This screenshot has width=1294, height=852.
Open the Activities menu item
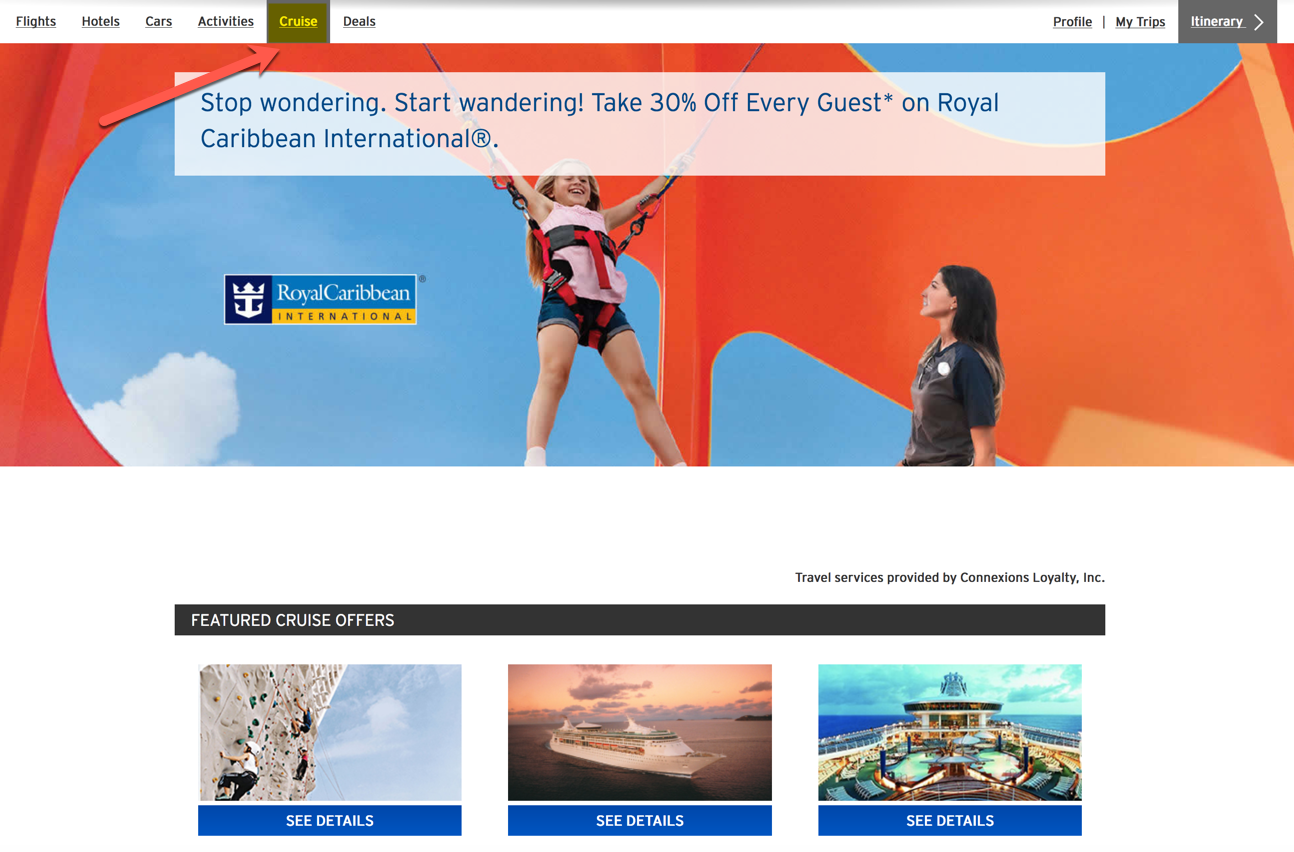225,21
